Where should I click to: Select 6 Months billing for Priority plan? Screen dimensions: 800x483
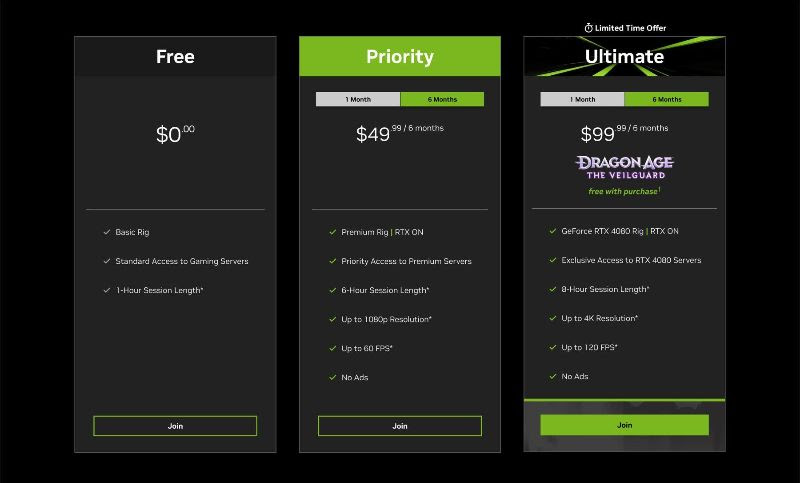(442, 99)
